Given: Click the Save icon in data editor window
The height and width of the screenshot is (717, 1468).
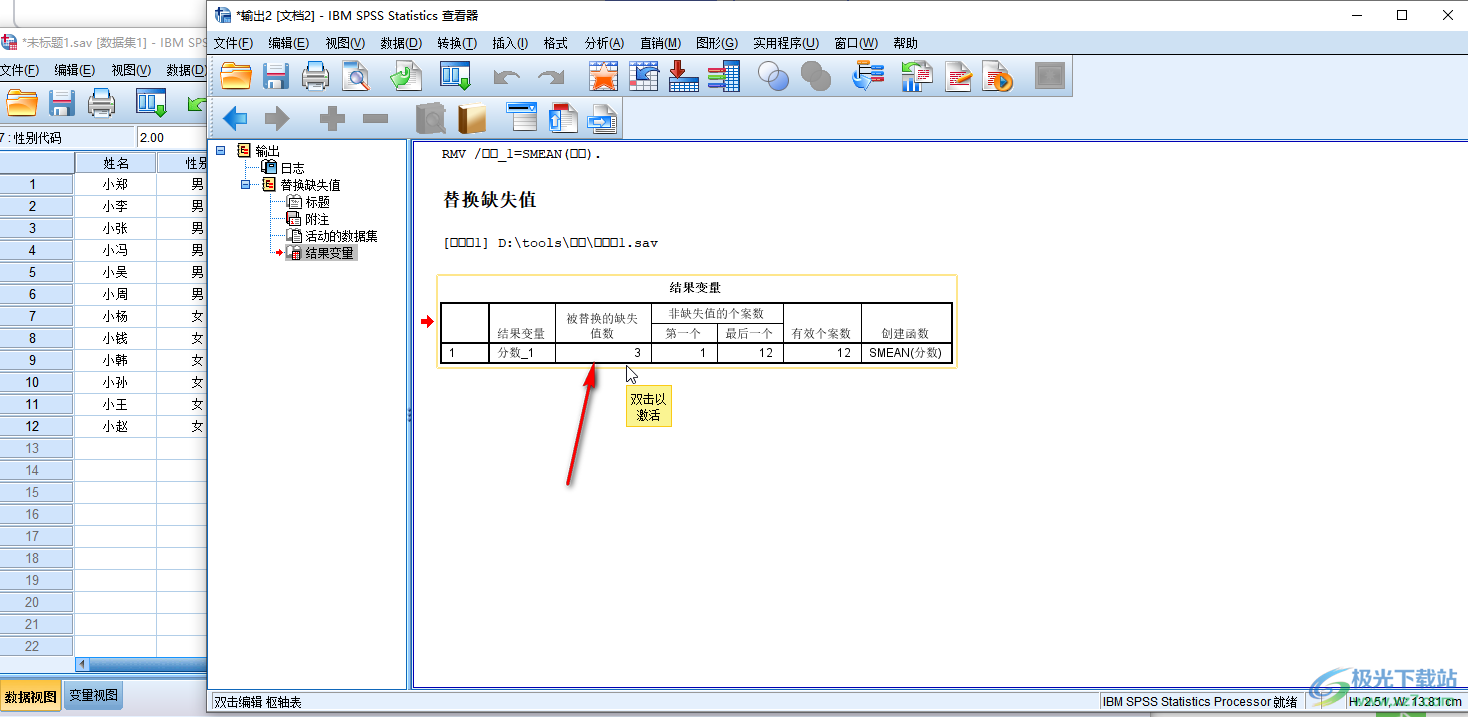Looking at the screenshot, I should point(62,102).
